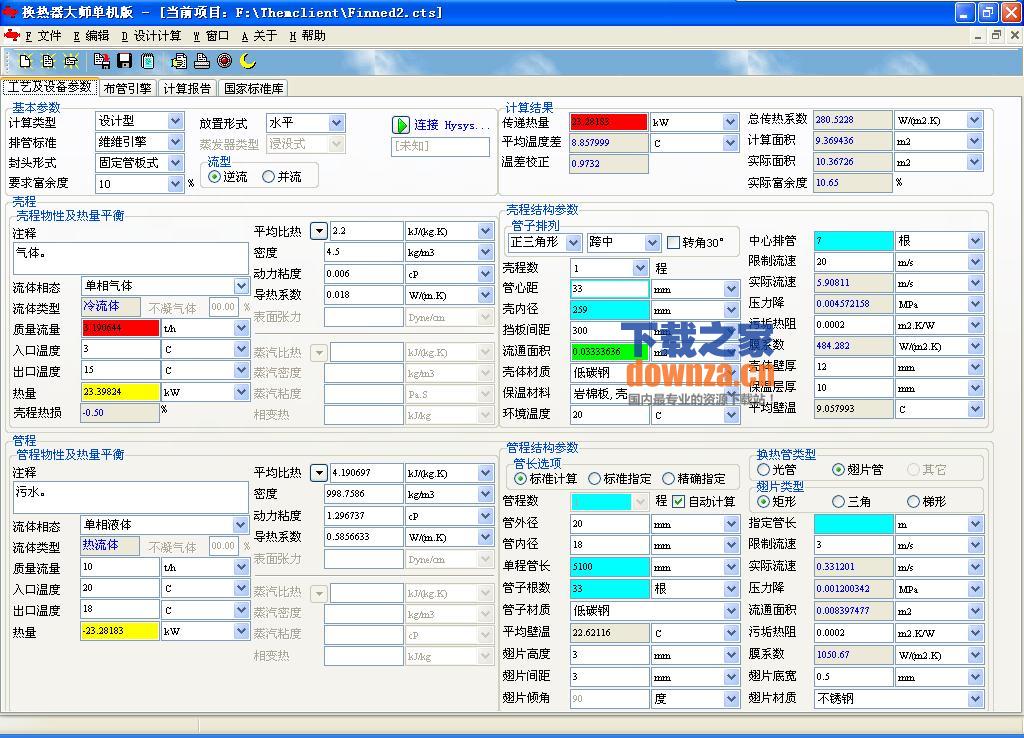The image size is (1024, 738).
Task: Click the green 流通面积 field 0.03333636
Action: 609,351
